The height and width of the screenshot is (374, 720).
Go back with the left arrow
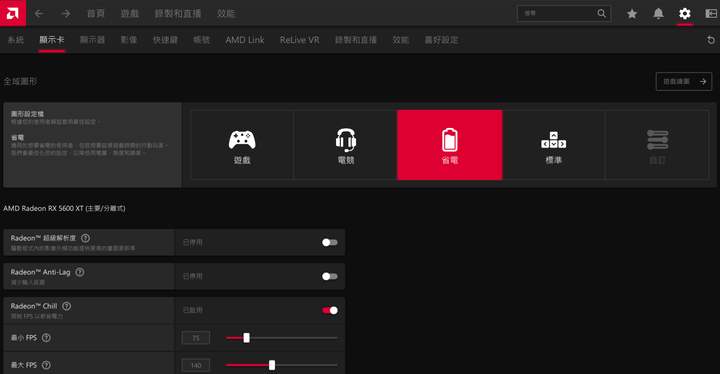39,14
